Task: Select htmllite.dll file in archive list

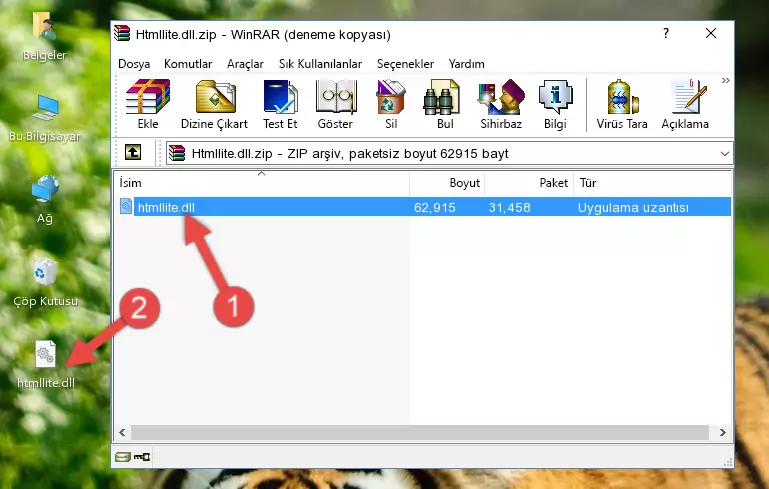Action: pos(166,207)
